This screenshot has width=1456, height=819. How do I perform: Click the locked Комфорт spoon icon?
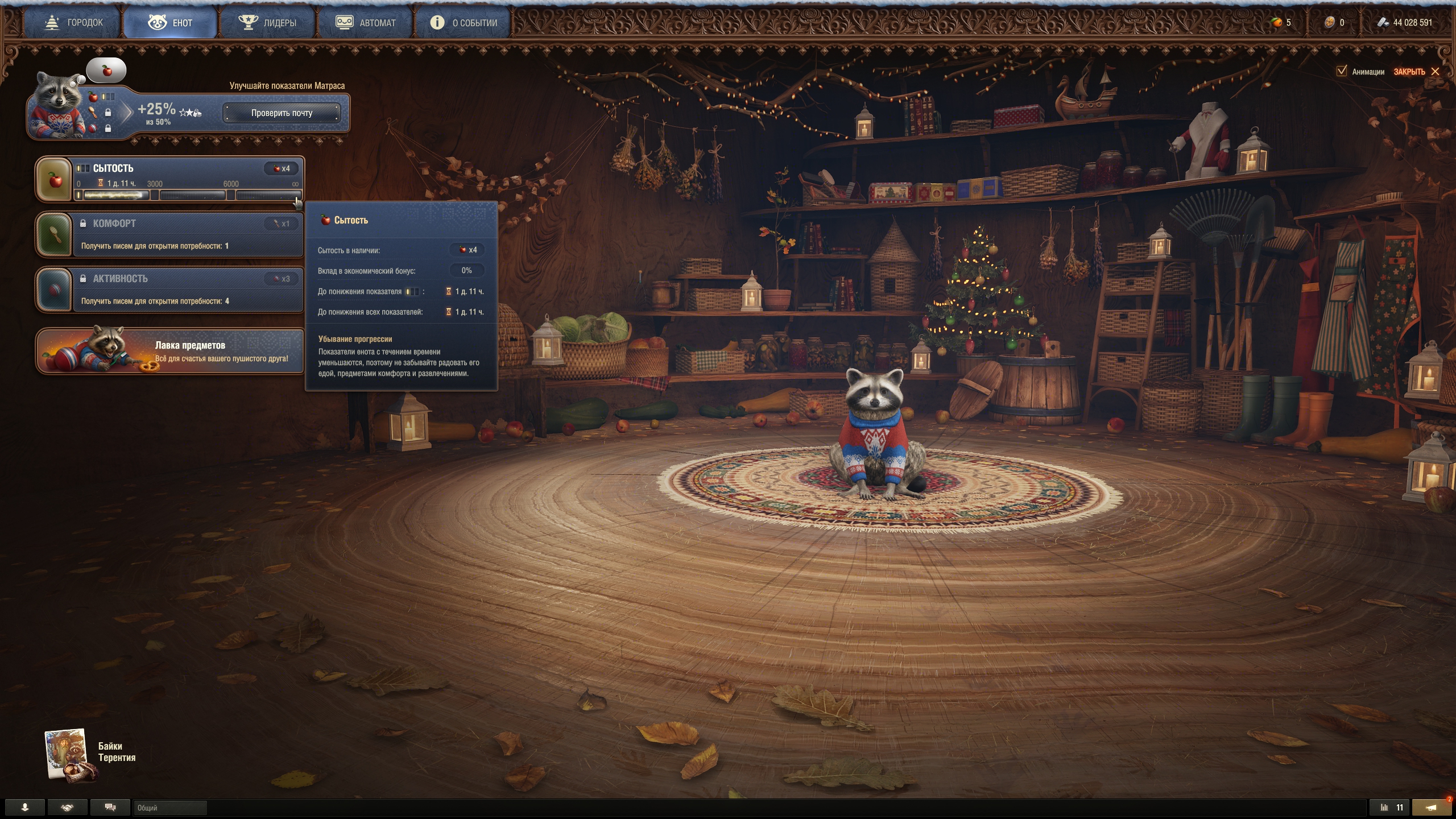coord(55,234)
